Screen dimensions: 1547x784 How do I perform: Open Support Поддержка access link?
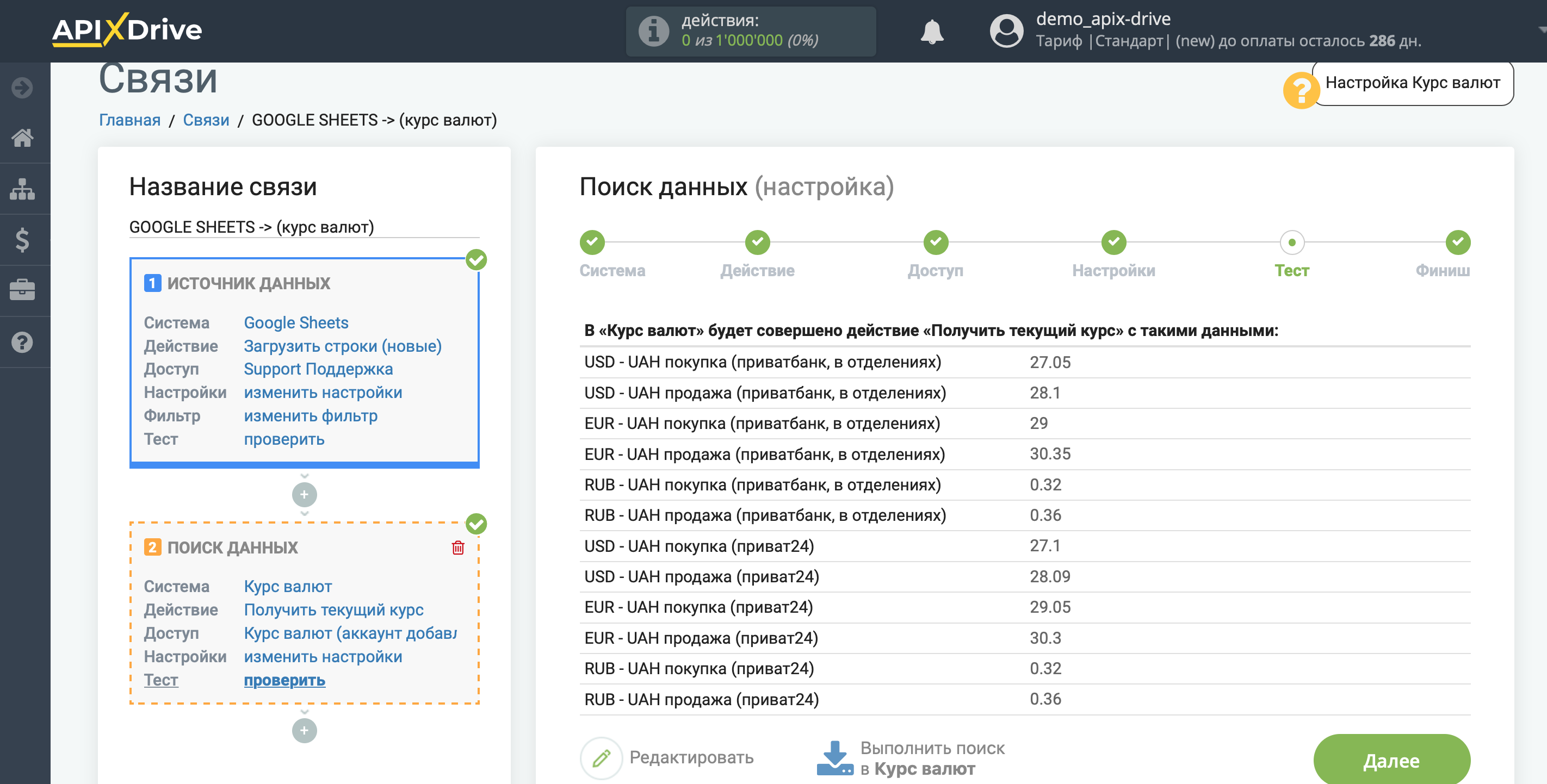click(318, 369)
